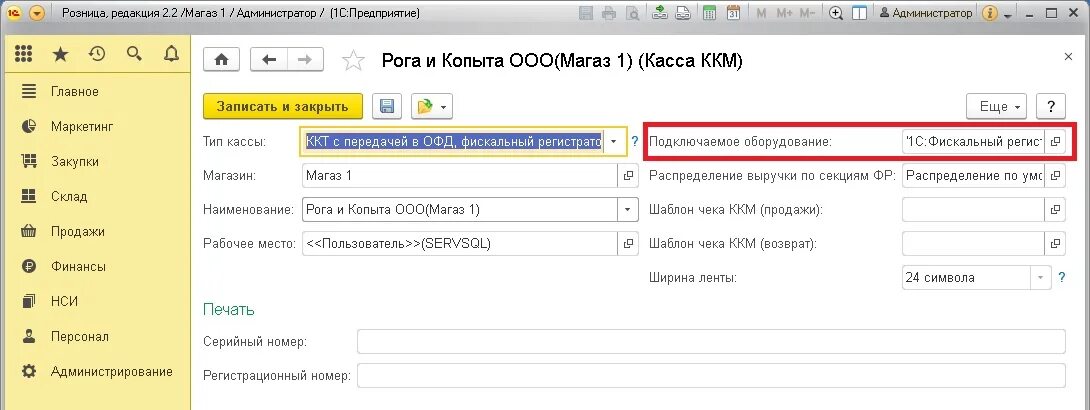Go to Закупки section
This screenshot has width=1090, height=410.
(74, 161)
